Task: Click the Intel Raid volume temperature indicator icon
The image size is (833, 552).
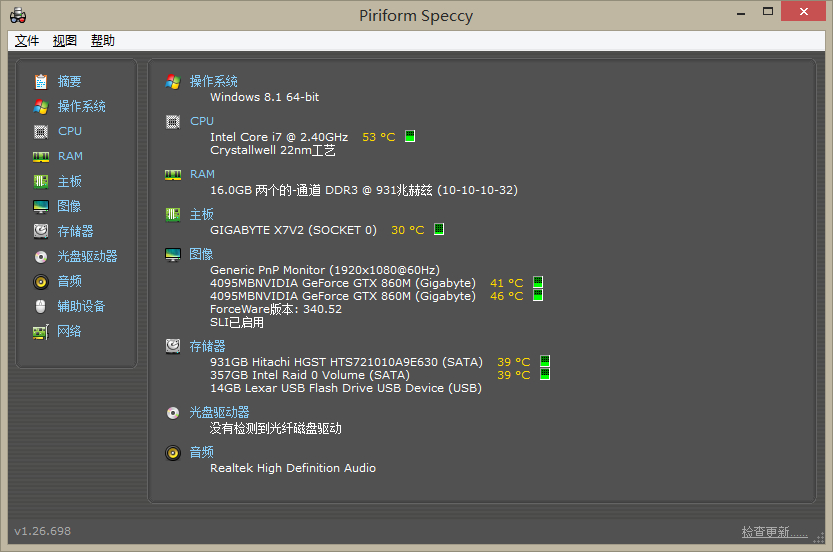Action: [545, 374]
